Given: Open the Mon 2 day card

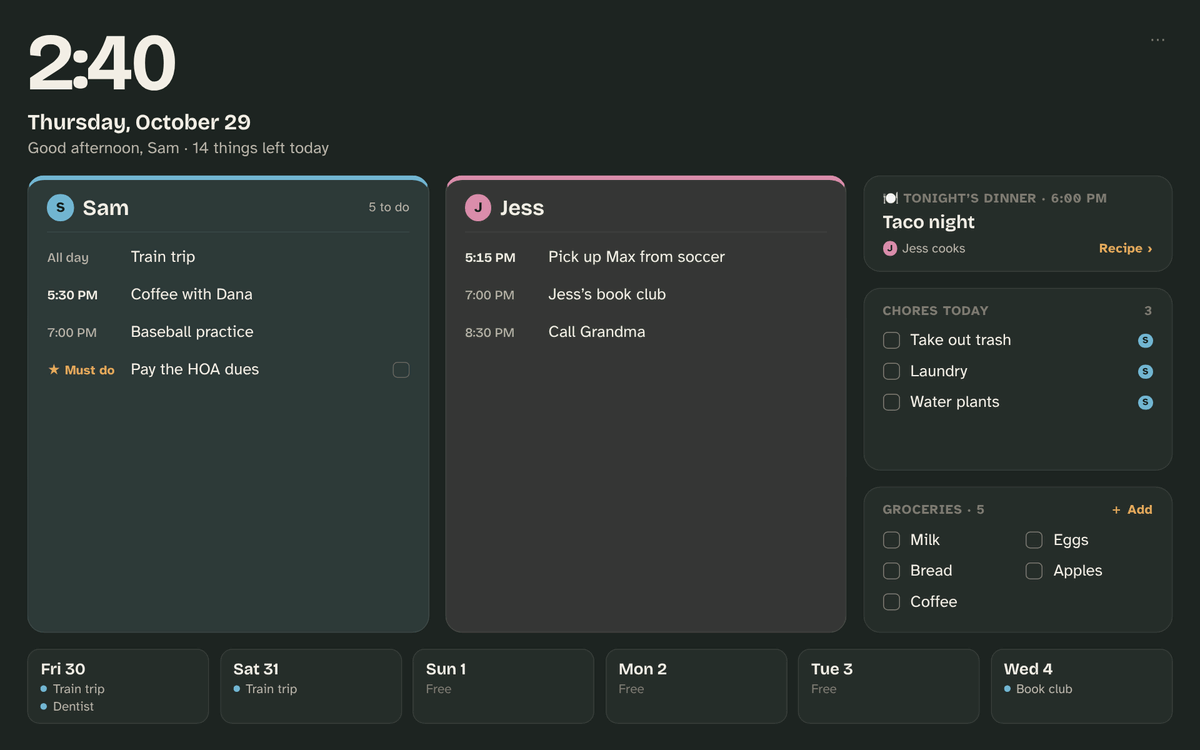Looking at the screenshot, I should [x=696, y=686].
